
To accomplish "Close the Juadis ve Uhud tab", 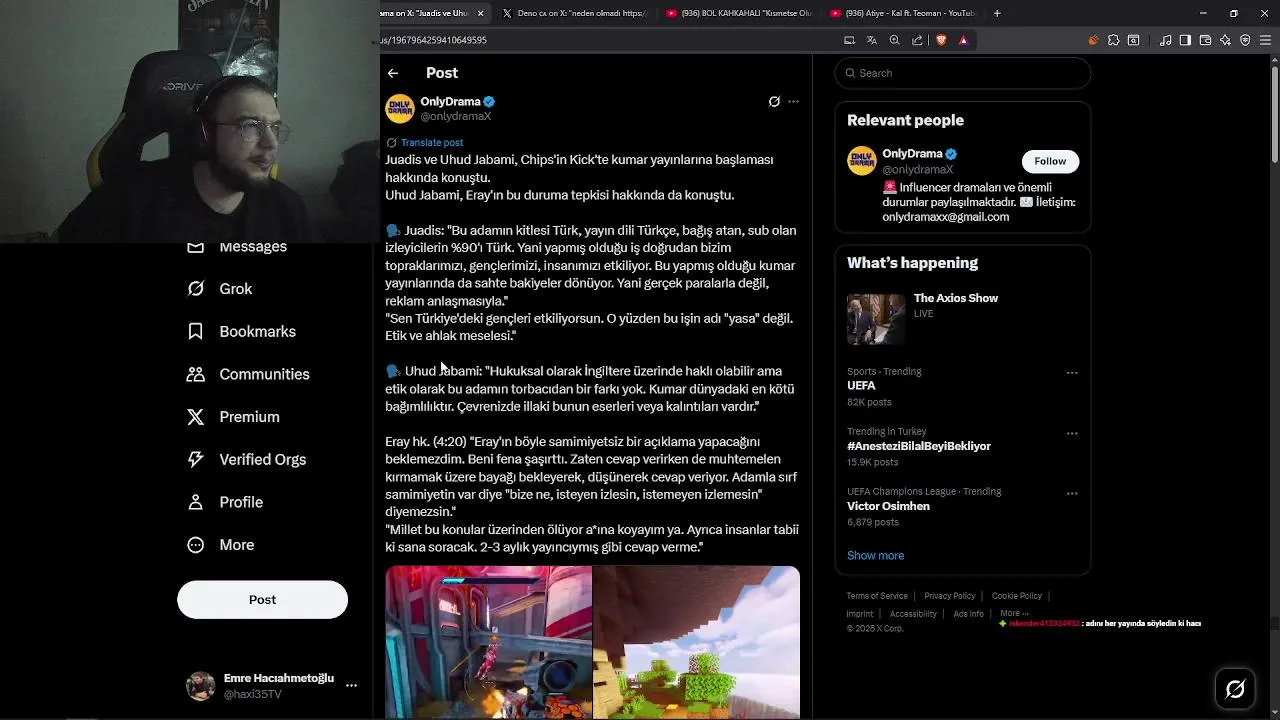I will [480, 13].
